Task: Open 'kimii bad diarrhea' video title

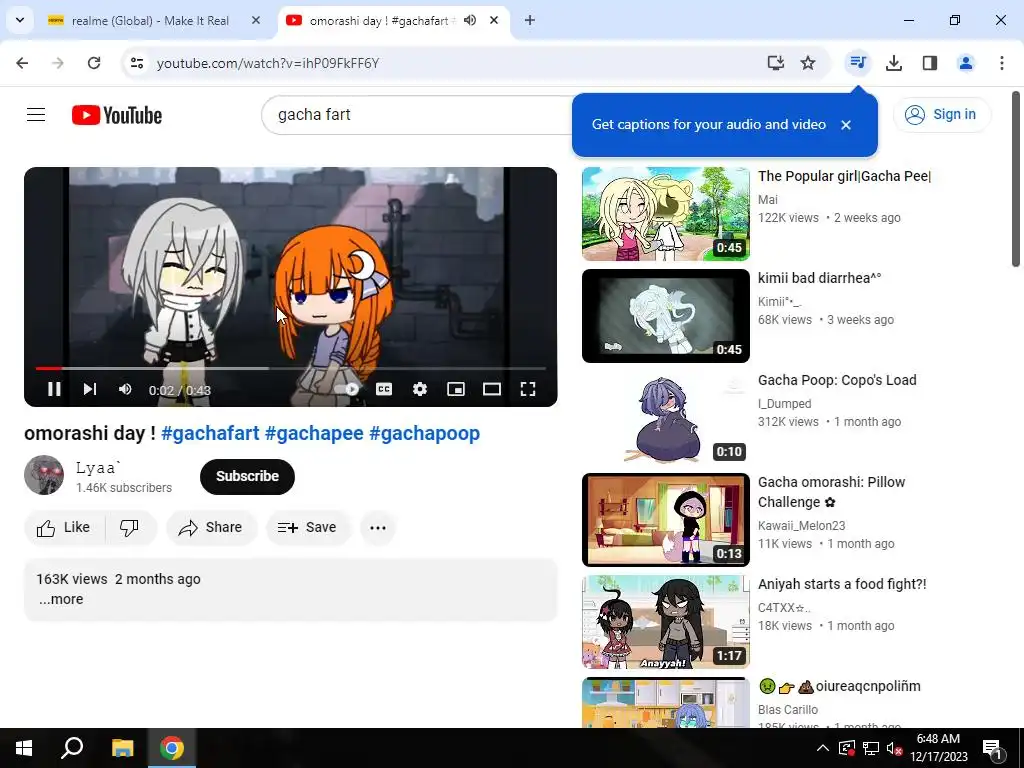Action: 820,278
